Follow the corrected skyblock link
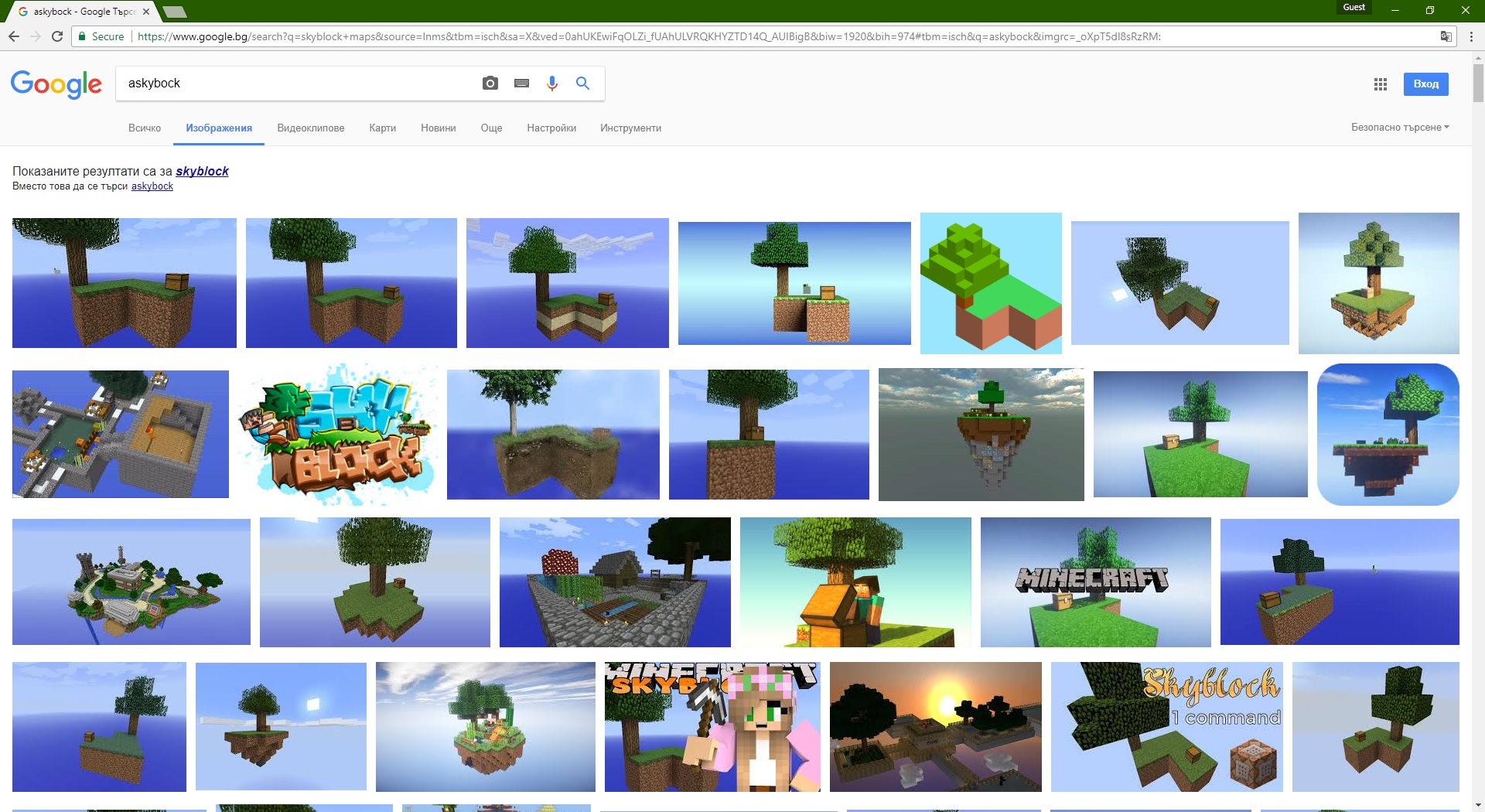The height and width of the screenshot is (812, 1485). (x=202, y=171)
